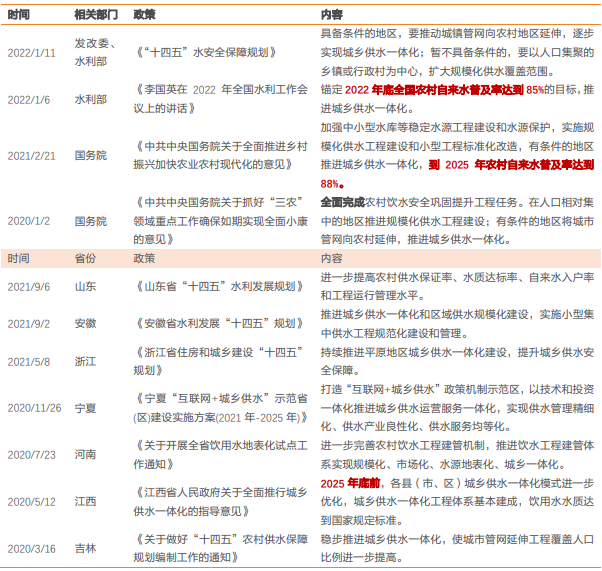
Task: Select '国务院' in the 2021/2/21 row
Action: click(x=91, y=156)
